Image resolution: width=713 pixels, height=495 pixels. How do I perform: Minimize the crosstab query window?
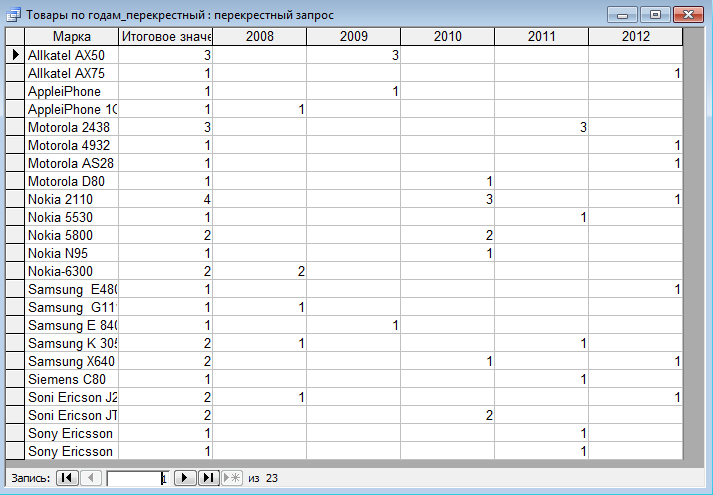pyautogui.click(x=623, y=15)
